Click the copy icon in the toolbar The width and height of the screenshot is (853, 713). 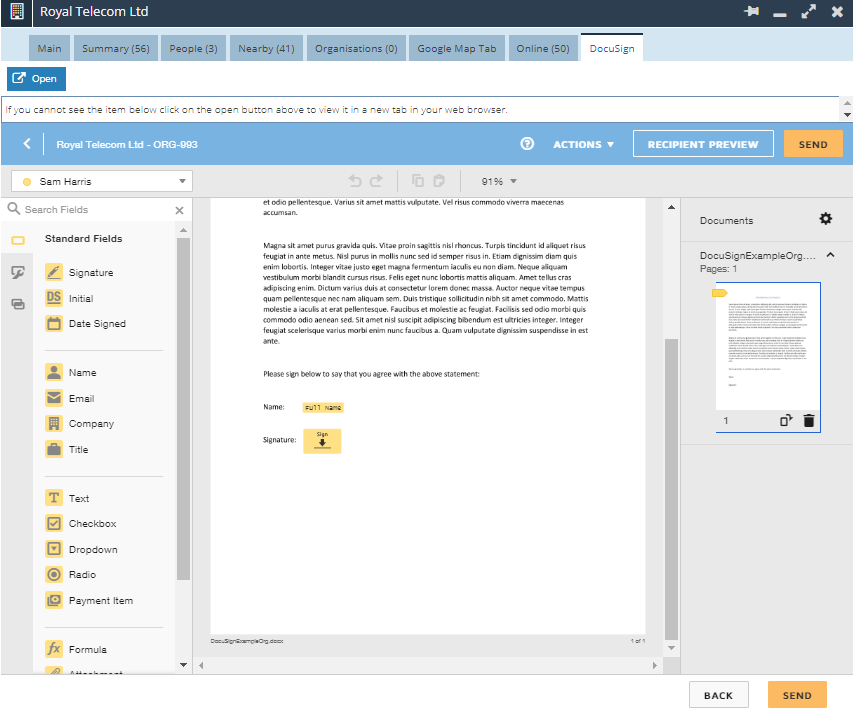418,181
